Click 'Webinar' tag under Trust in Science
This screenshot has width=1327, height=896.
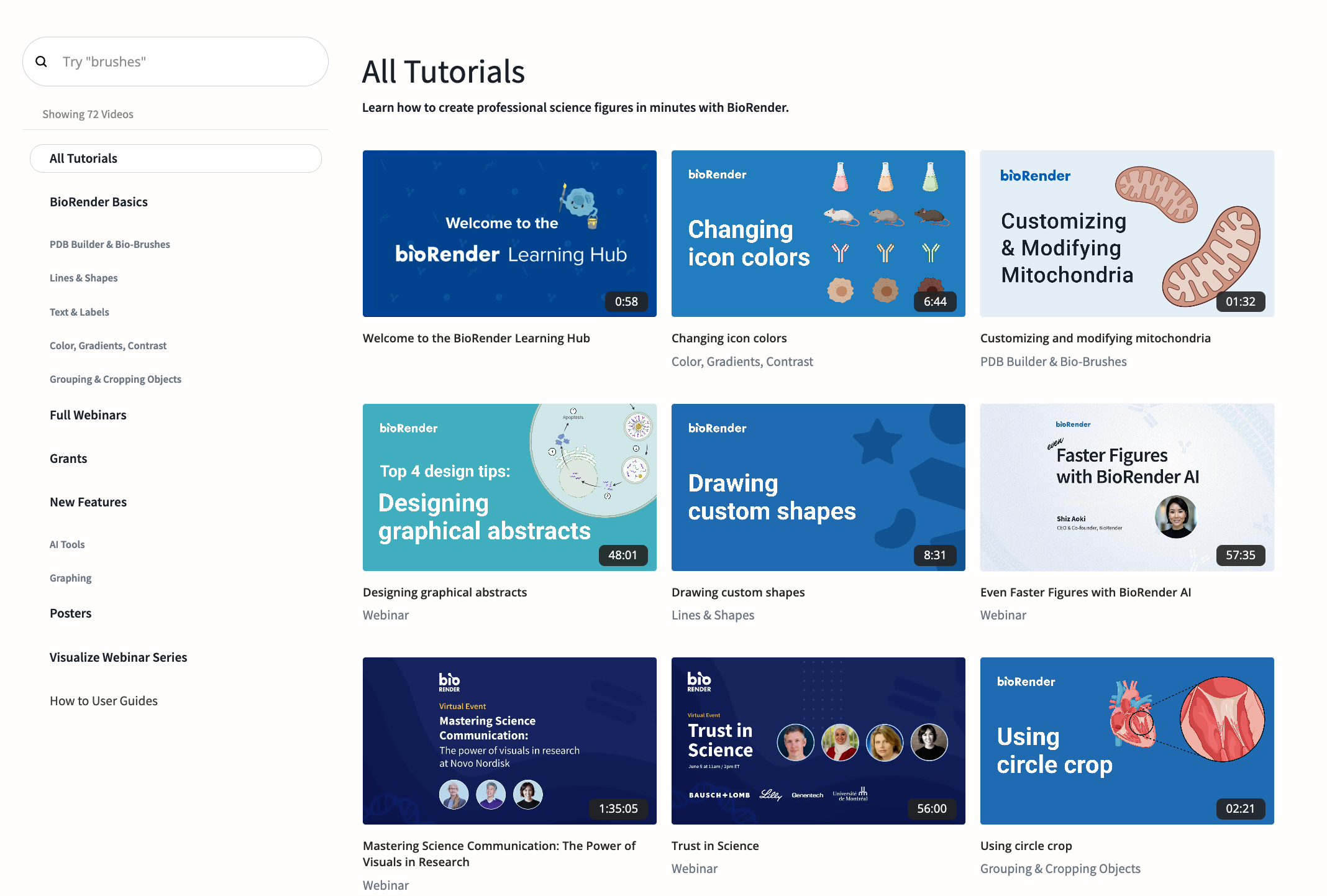click(x=695, y=869)
